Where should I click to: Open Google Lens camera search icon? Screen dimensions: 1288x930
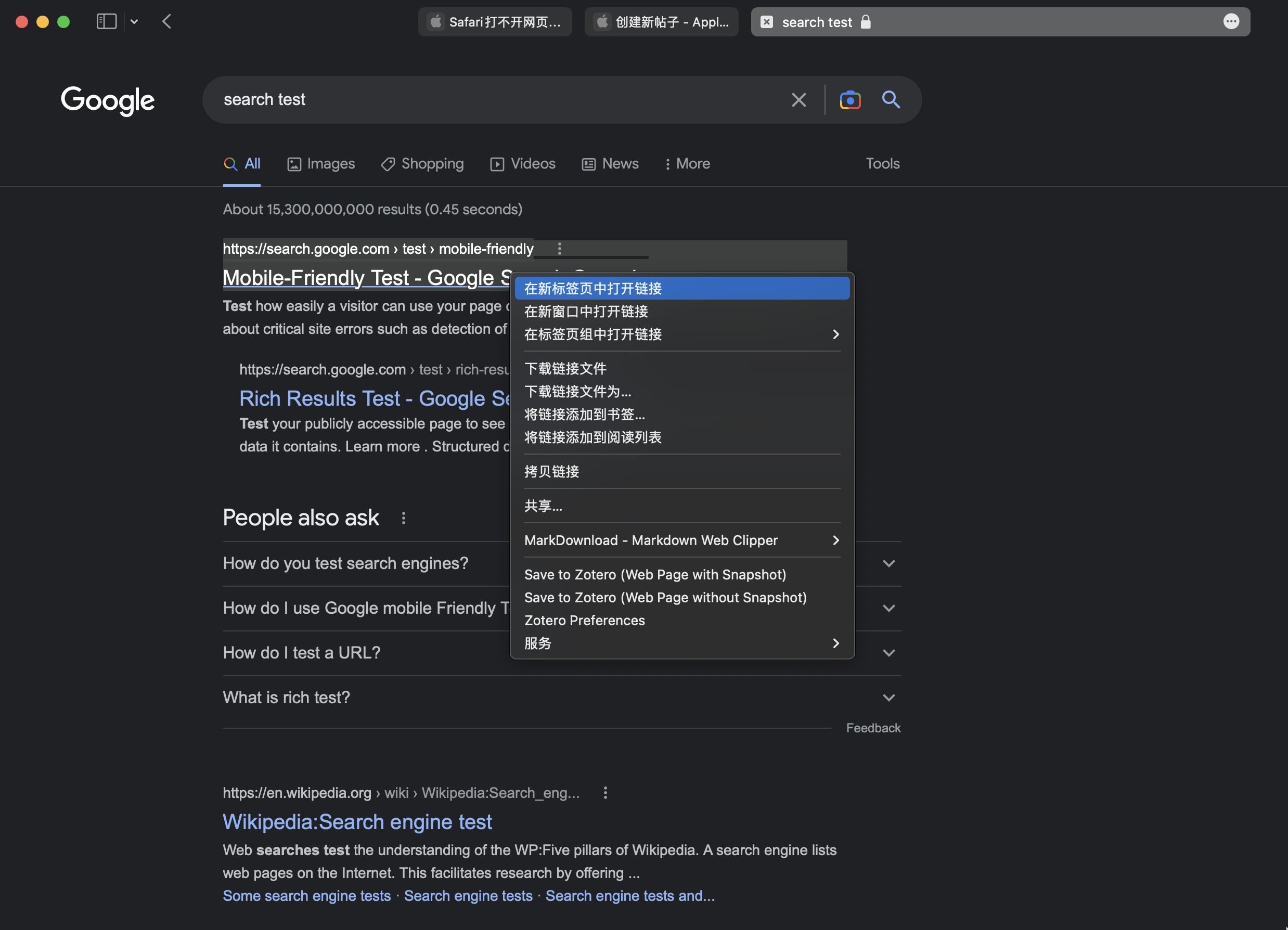(849, 100)
